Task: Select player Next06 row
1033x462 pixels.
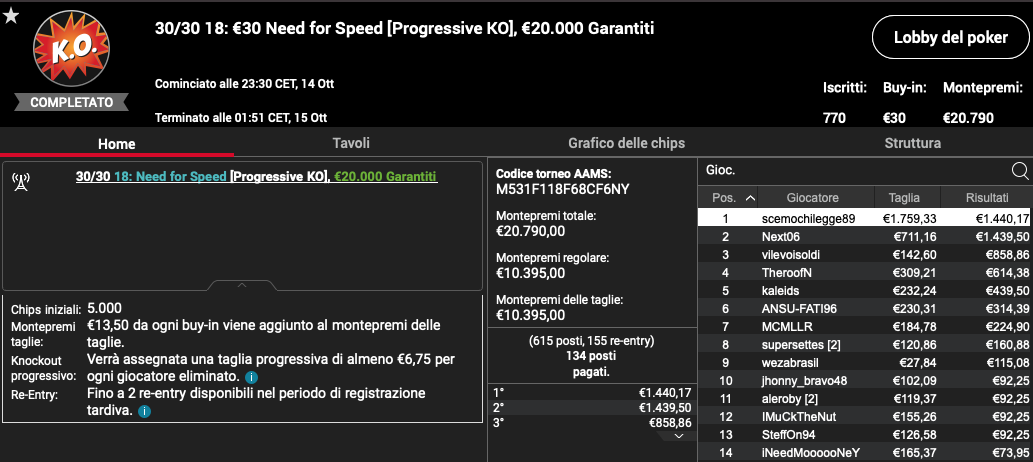Action: [865, 237]
